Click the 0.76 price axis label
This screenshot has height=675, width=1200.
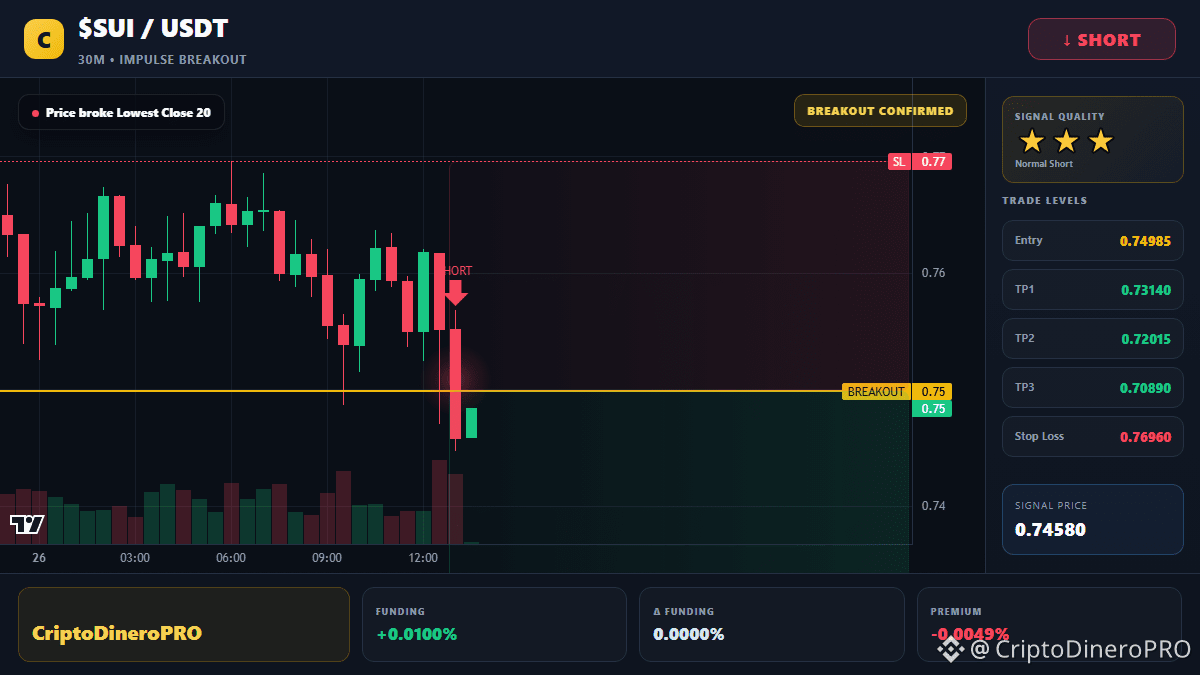(933, 273)
